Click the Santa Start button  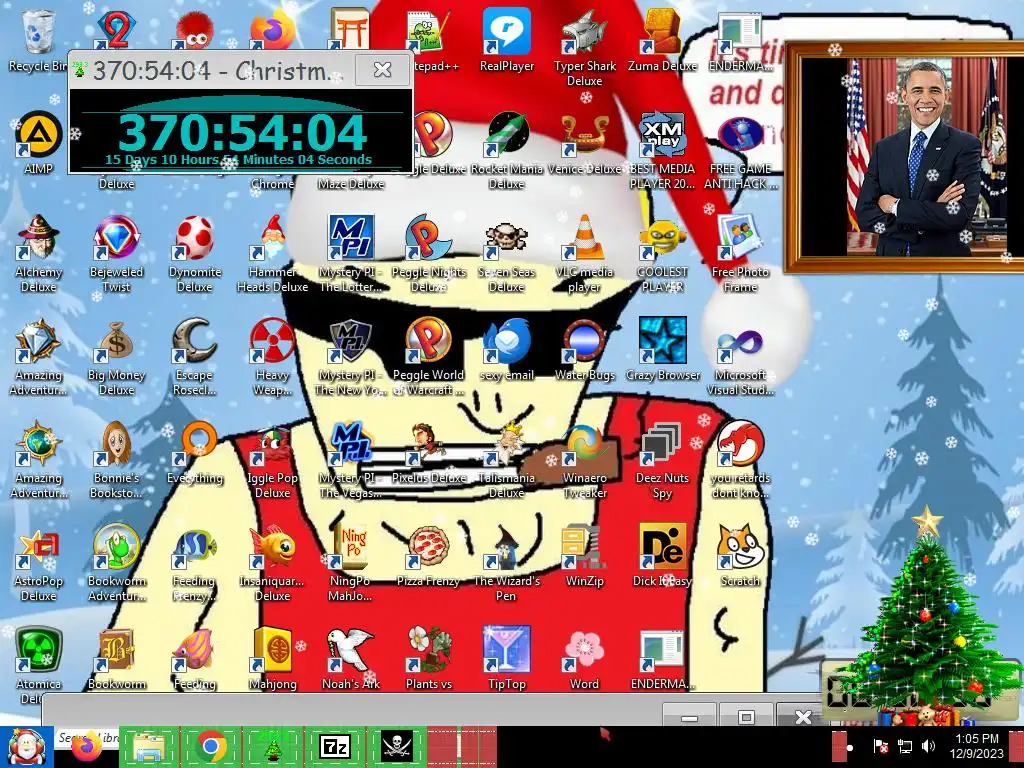tap(26, 746)
